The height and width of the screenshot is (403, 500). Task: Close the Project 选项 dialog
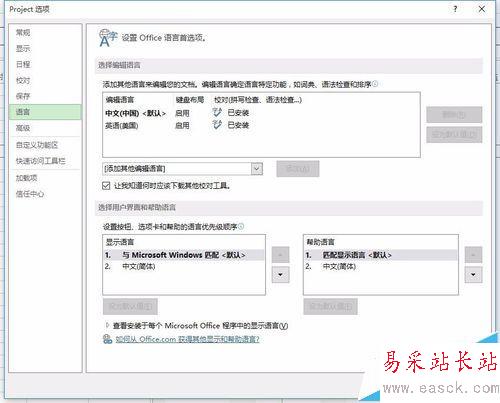coord(482,9)
